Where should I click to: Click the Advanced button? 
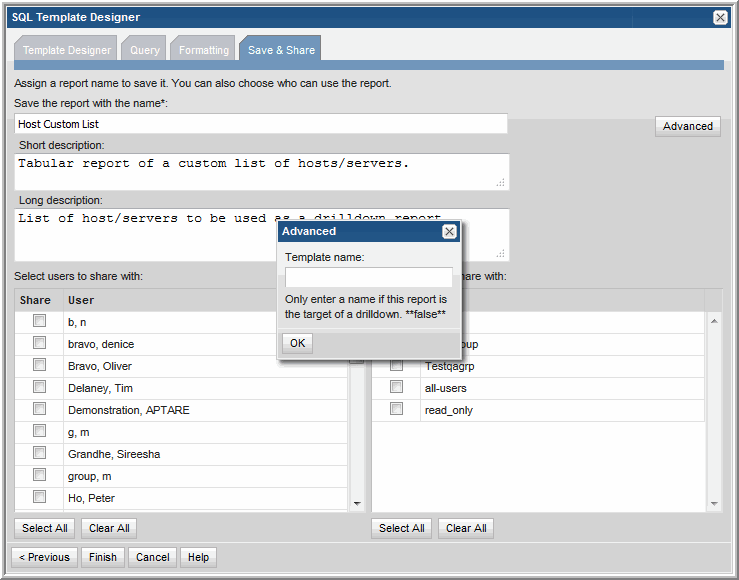pyautogui.click(x=687, y=126)
